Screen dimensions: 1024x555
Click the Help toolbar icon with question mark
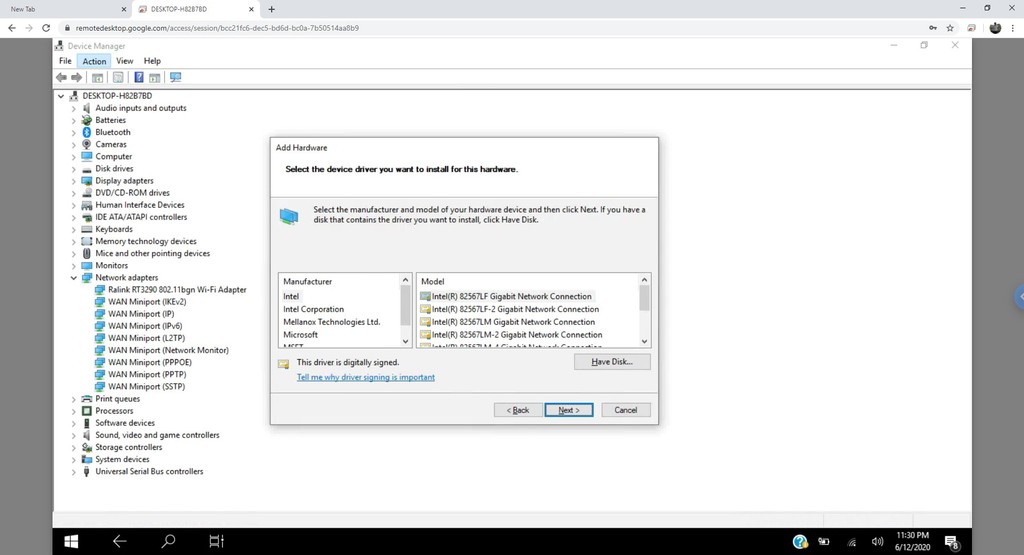[138, 78]
